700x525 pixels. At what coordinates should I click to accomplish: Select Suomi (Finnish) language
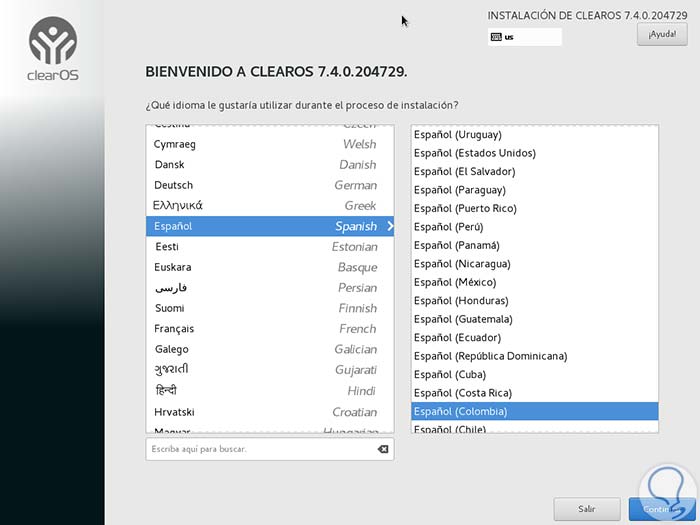pos(270,308)
